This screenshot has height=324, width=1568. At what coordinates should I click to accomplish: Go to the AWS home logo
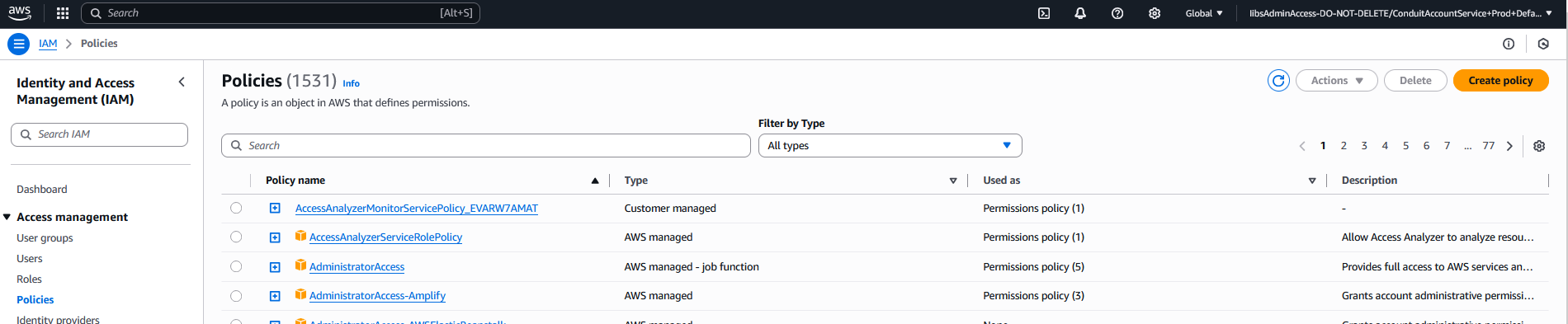point(20,12)
